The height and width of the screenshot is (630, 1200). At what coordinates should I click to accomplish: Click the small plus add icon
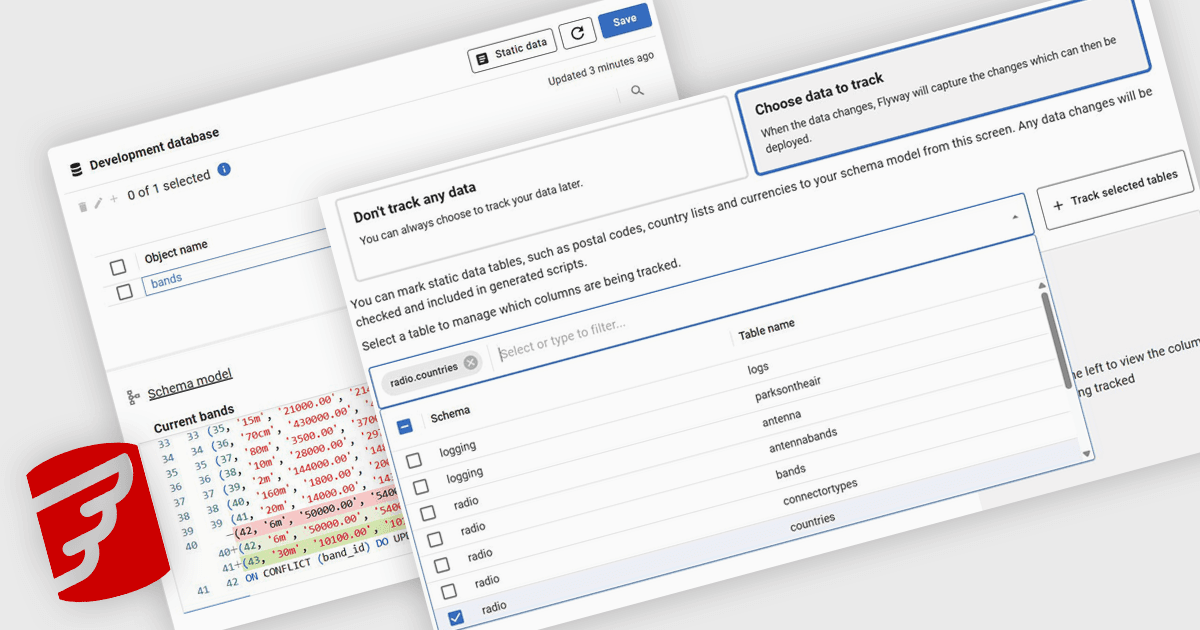point(113,200)
